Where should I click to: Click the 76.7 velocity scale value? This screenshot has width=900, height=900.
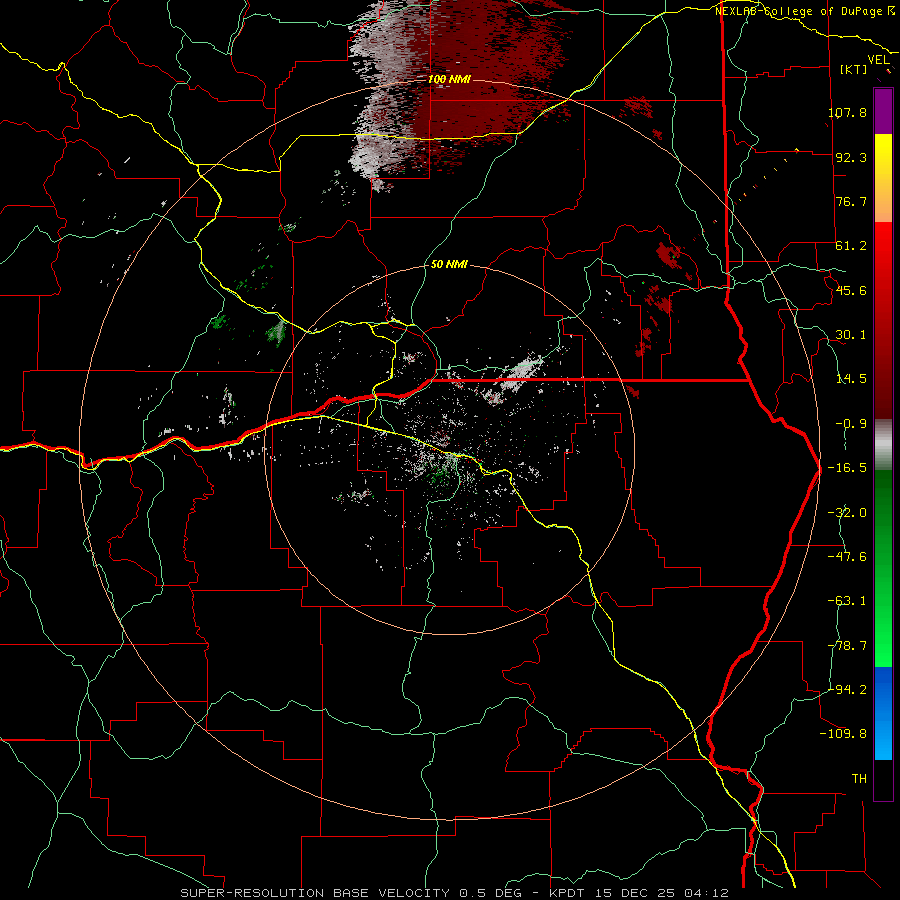coord(851,201)
